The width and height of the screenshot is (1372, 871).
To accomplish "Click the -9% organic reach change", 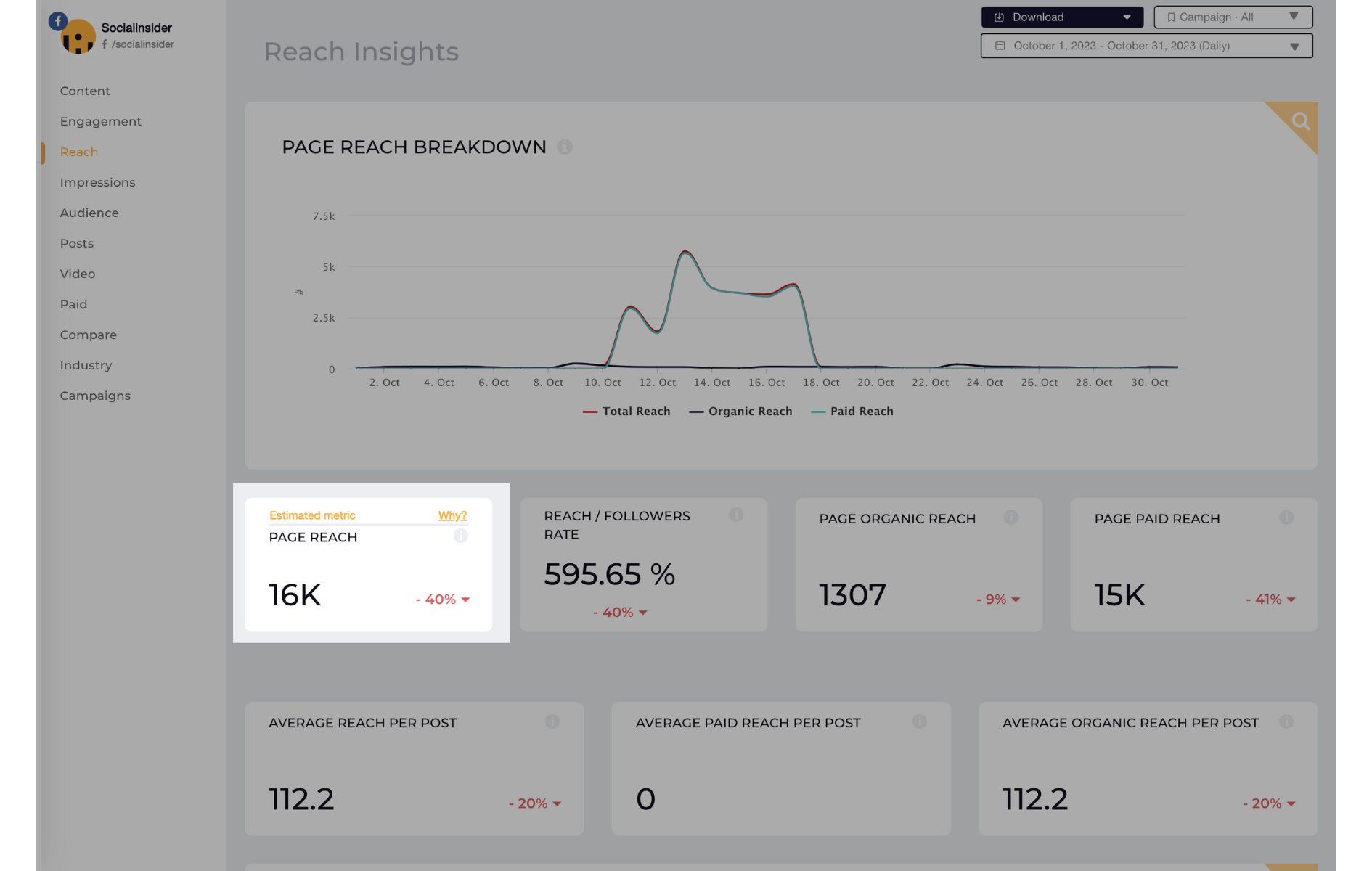I will click(998, 600).
